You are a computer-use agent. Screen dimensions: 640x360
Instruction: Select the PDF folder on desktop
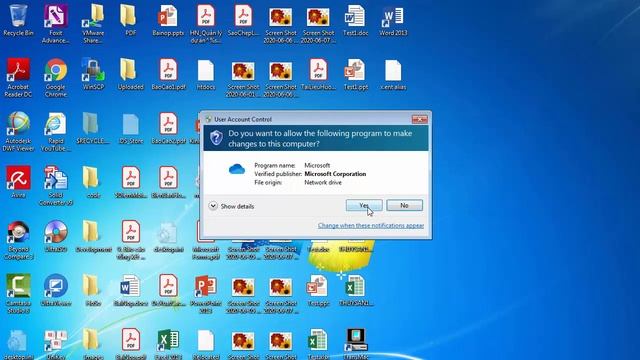[131, 20]
